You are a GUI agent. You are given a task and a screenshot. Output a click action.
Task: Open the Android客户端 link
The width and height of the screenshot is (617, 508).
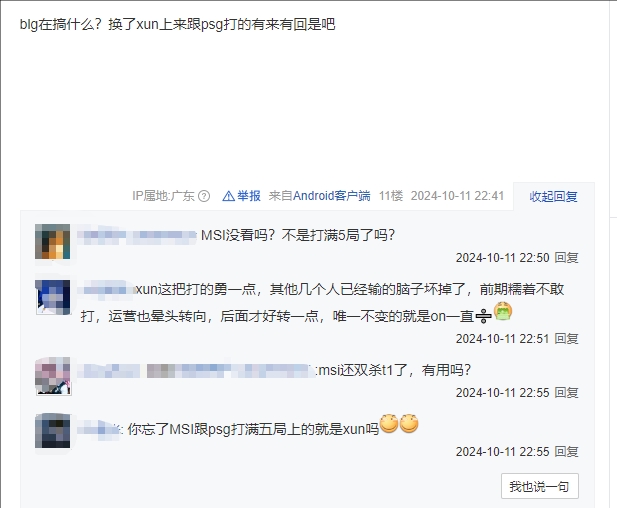[x=332, y=196]
